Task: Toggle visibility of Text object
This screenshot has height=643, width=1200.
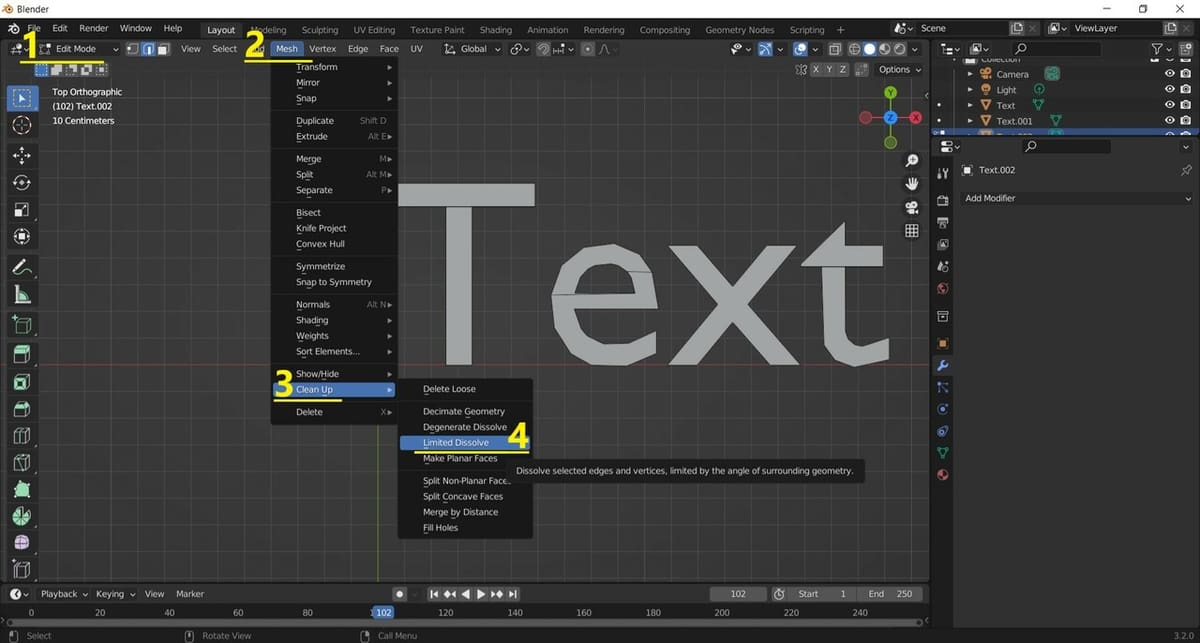Action: click(x=1169, y=105)
